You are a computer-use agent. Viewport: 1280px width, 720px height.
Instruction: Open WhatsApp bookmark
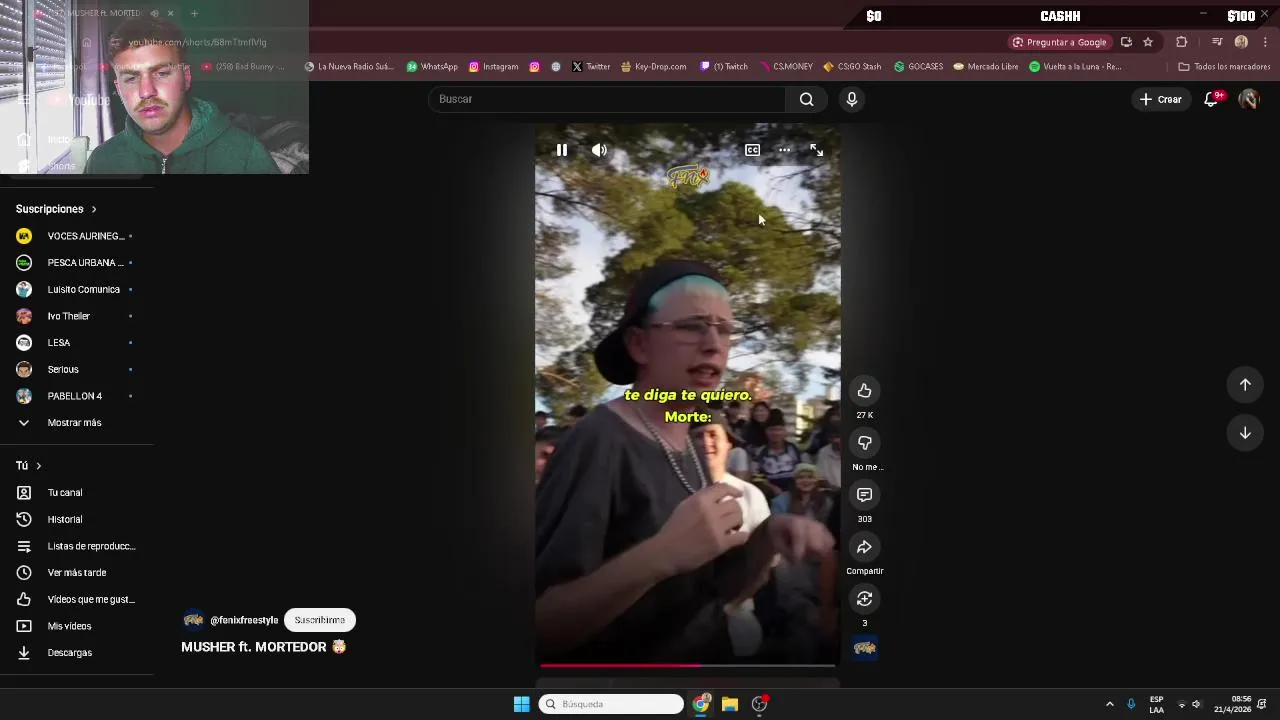point(432,67)
